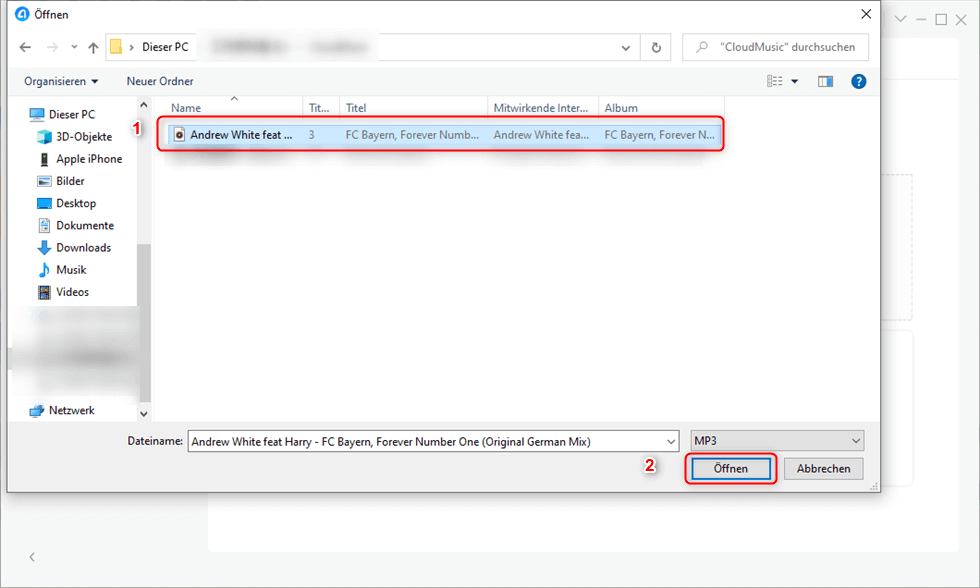The image size is (980, 588).
Task: Open more view options dropdown arrow
Action: [795, 81]
